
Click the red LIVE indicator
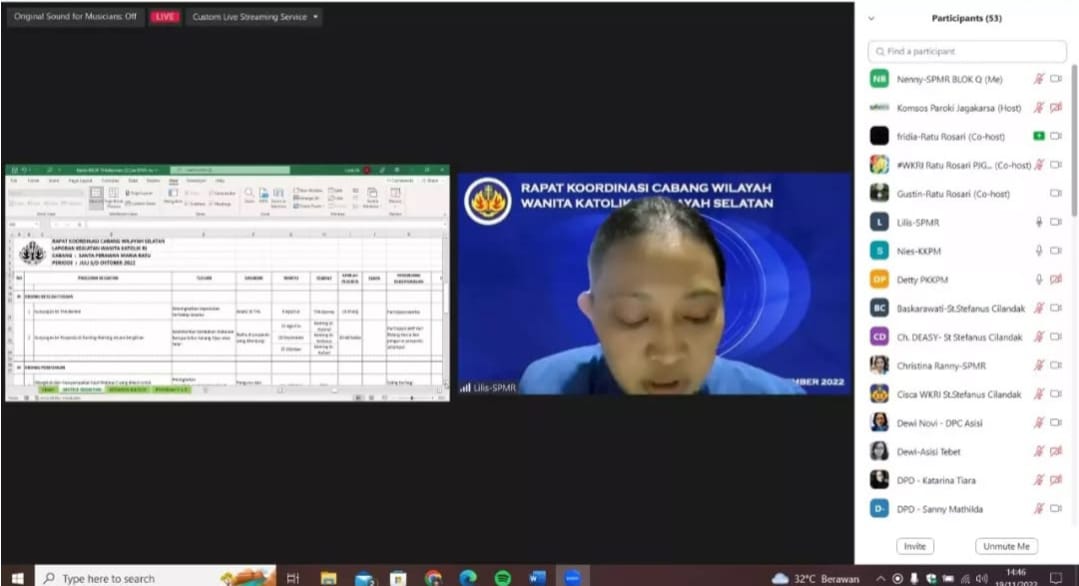[x=164, y=17]
